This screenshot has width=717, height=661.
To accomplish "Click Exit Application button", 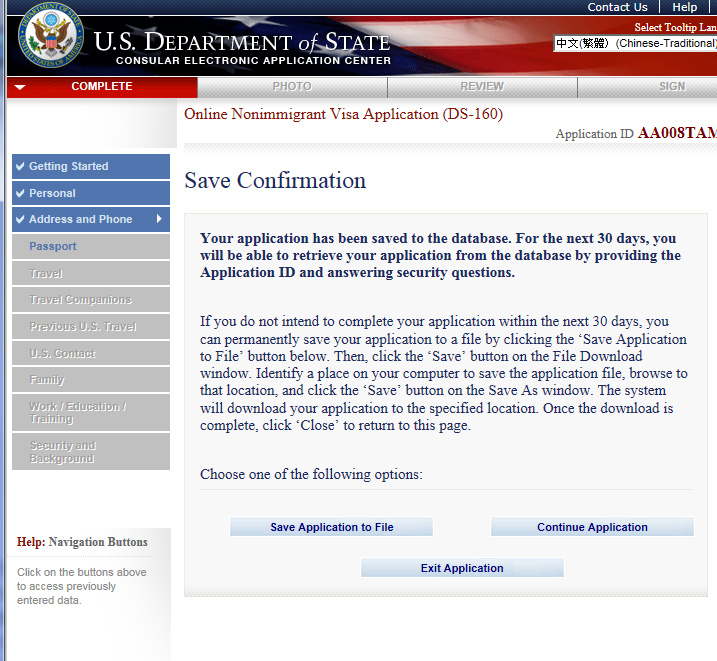I will [462, 568].
